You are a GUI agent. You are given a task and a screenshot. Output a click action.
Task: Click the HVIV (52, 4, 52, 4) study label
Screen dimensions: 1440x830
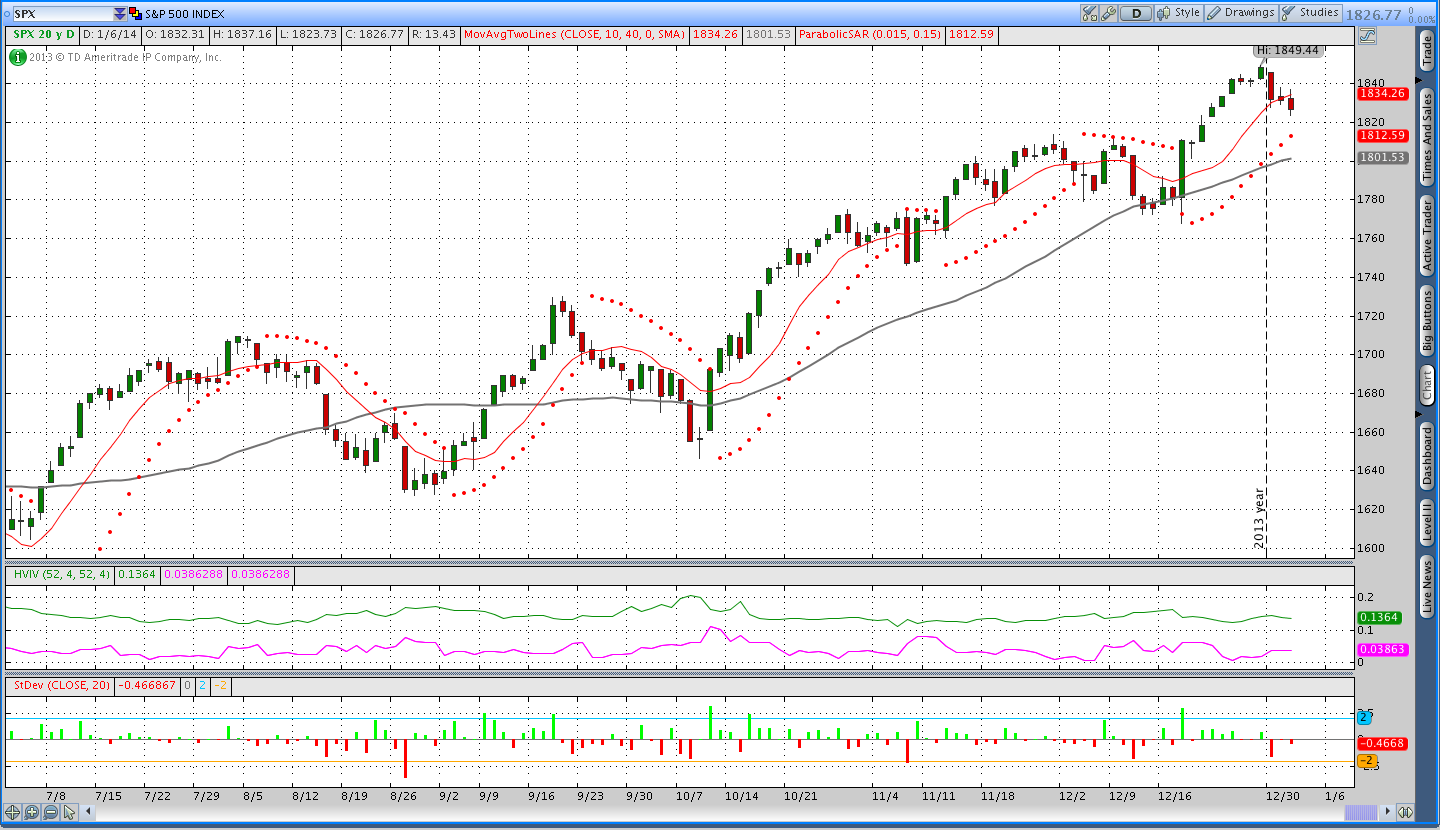click(x=60, y=575)
